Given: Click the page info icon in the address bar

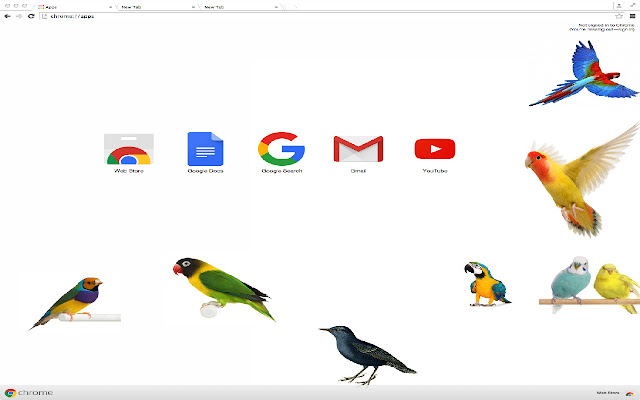Looking at the screenshot, I should [45, 16].
